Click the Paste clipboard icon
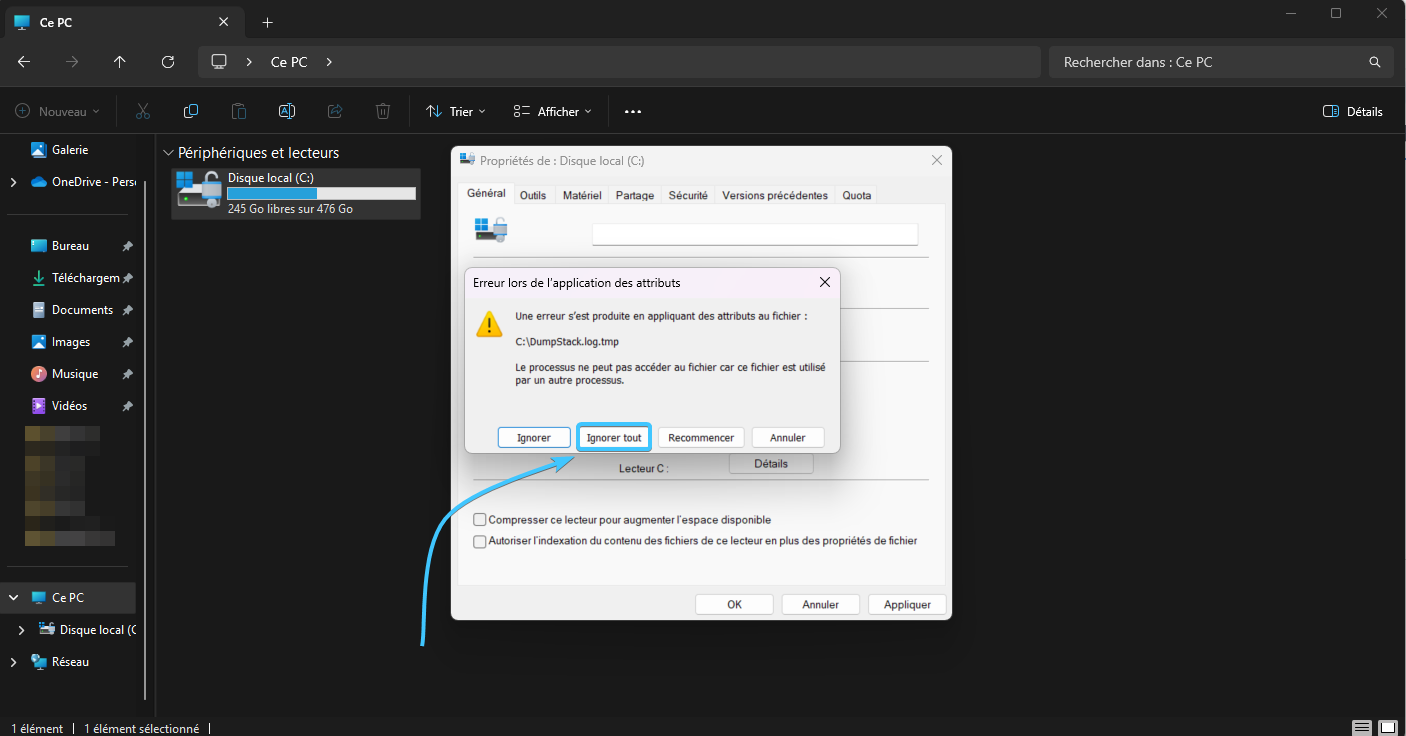The width and height of the screenshot is (1406, 736). click(239, 111)
